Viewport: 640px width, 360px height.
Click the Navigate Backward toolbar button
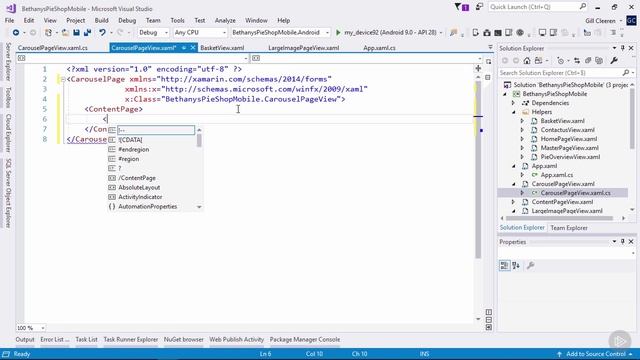tap(16, 32)
